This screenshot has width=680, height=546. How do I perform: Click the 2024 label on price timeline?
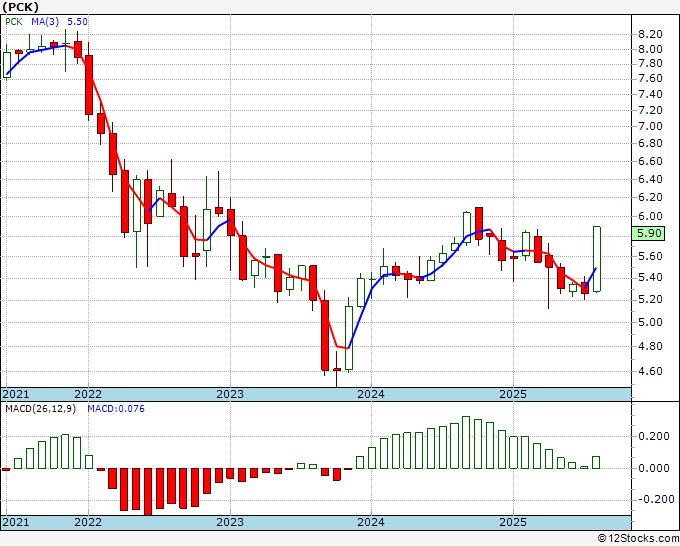[x=371, y=394]
